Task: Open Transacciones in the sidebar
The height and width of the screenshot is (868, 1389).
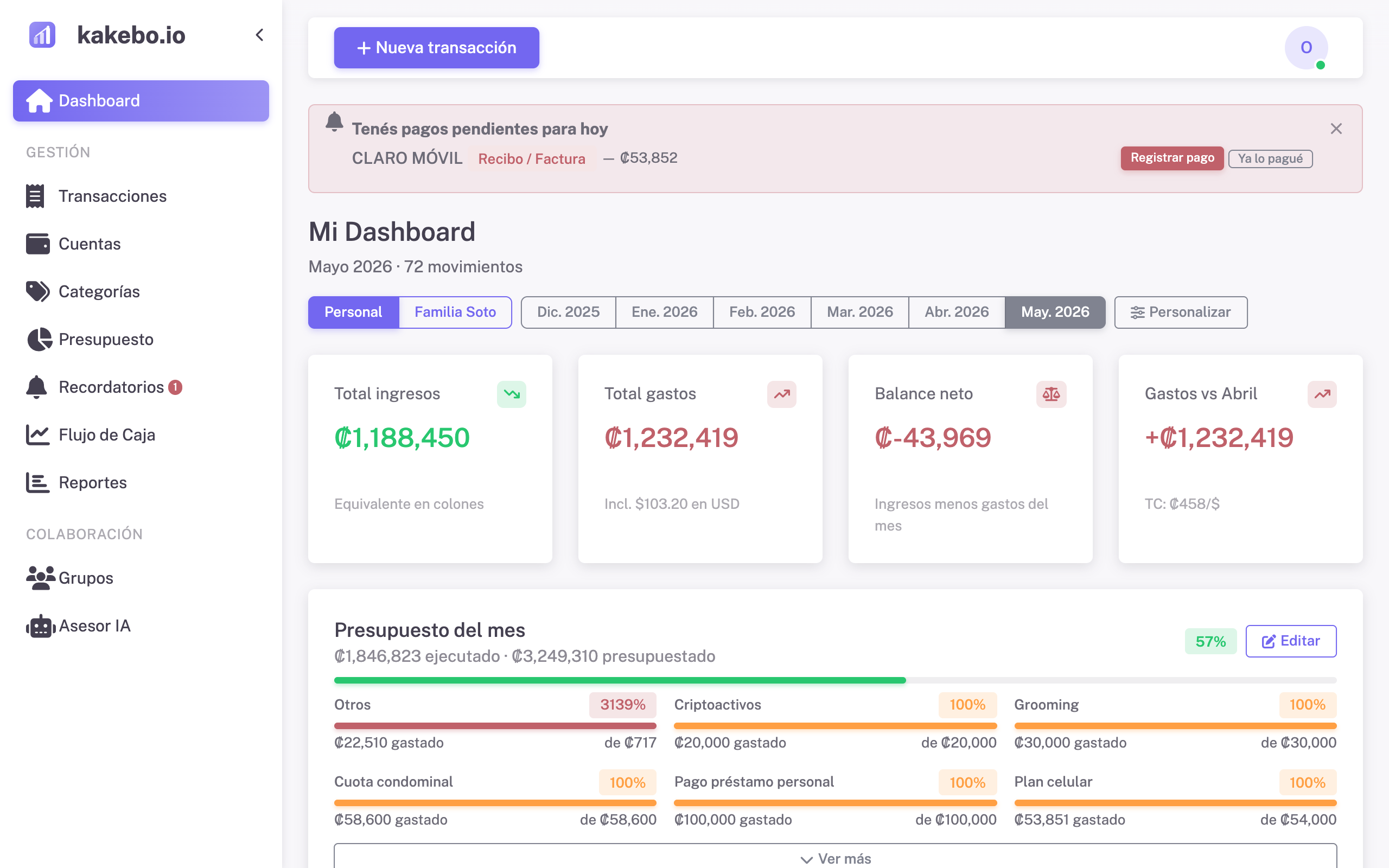Action: [x=141, y=196]
